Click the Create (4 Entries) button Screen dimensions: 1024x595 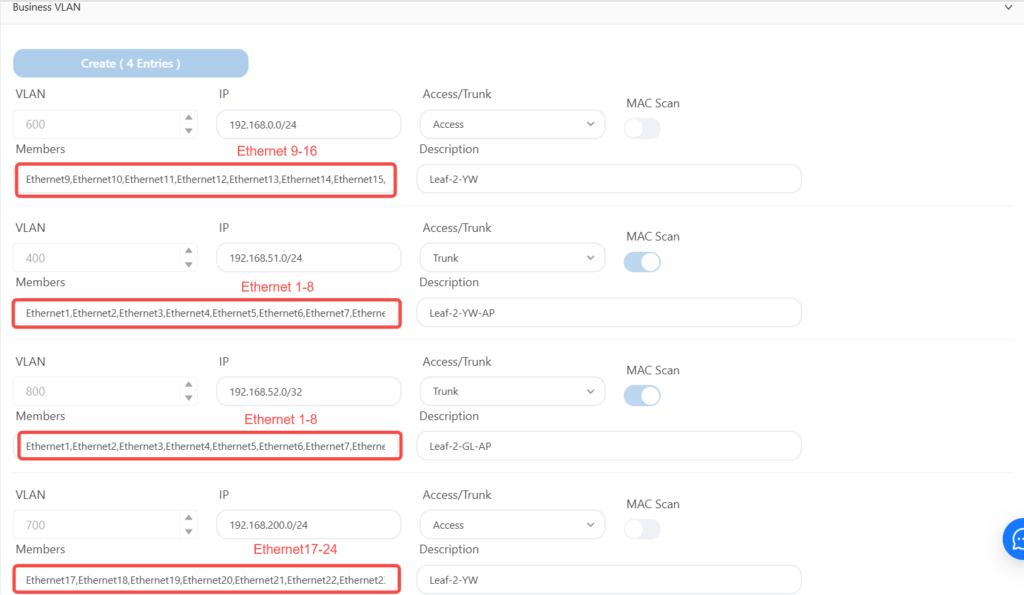tap(131, 63)
